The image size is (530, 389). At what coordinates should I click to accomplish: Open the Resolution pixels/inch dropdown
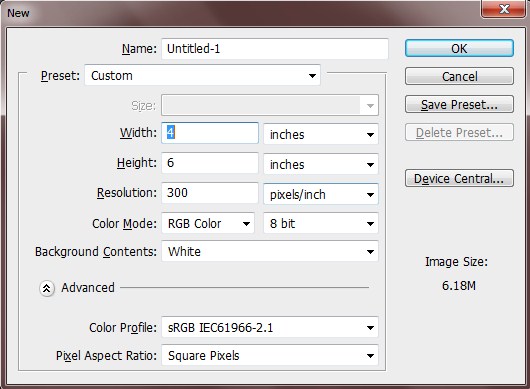pyautogui.click(x=321, y=194)
